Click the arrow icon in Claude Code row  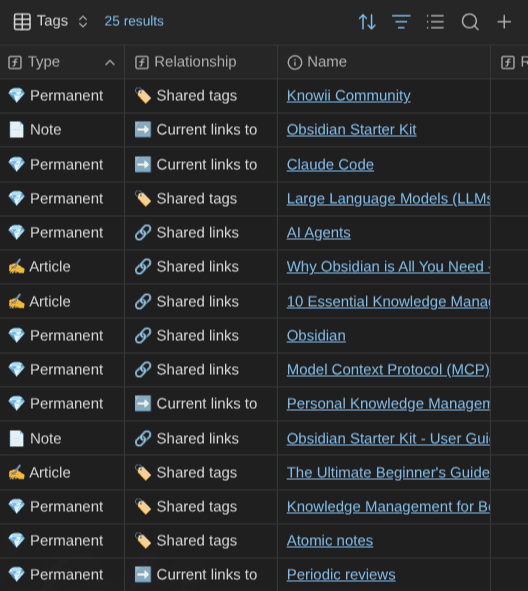click(143, 164)
